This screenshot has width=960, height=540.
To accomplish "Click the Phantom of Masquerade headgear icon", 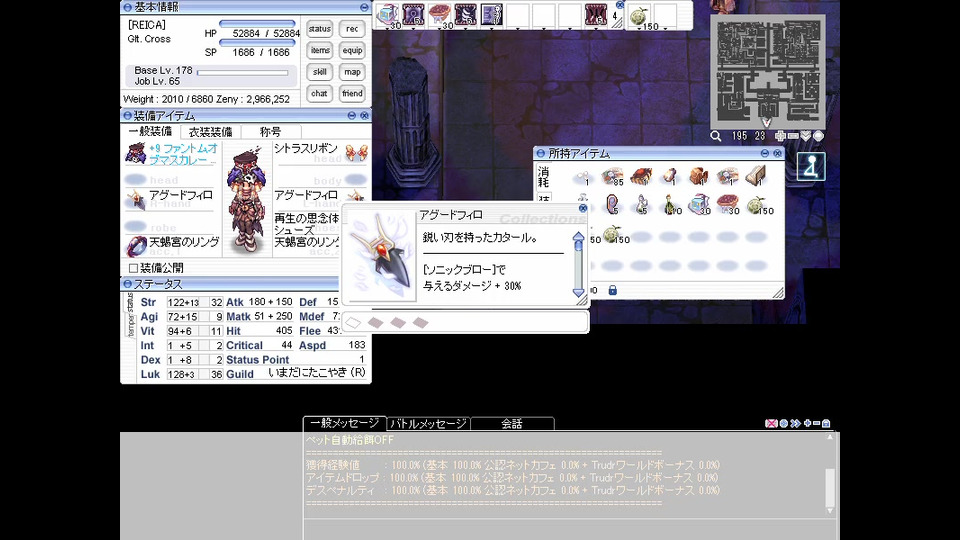I will click(135, 154).
